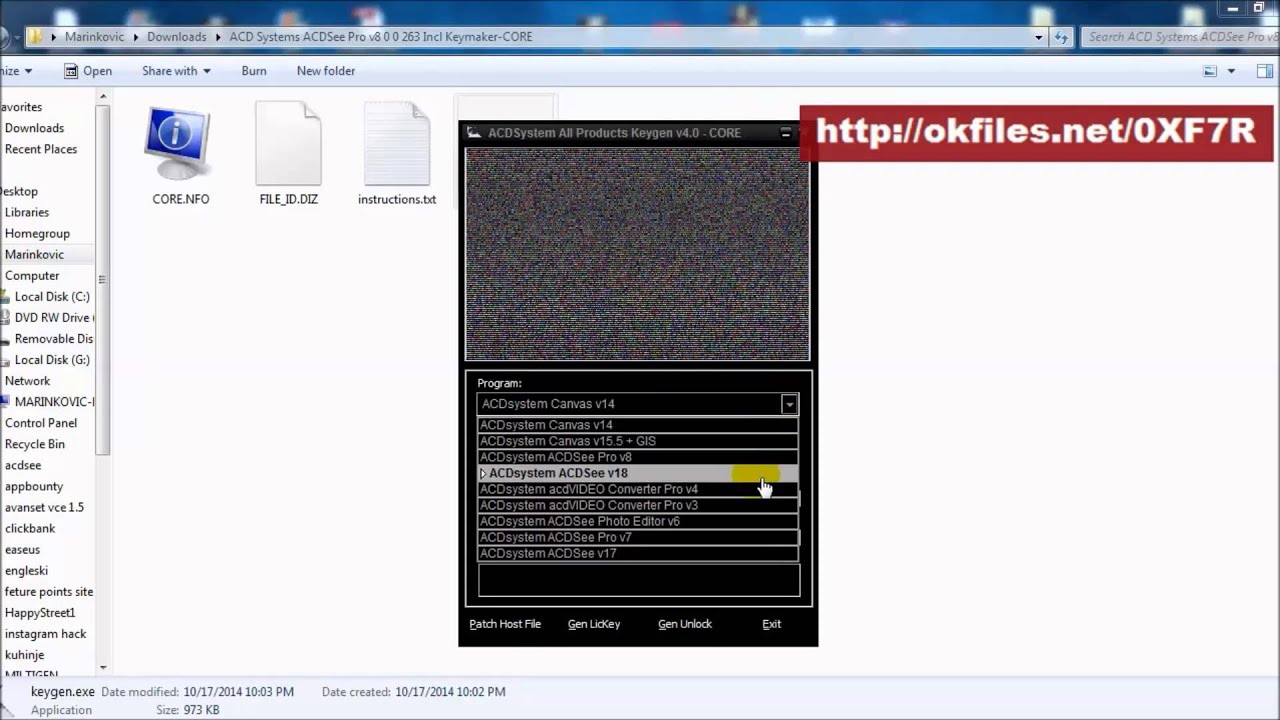1280x720 pixels.
Task: Click Marinkovic in the address breadcrumb
Action: [94, 37]
